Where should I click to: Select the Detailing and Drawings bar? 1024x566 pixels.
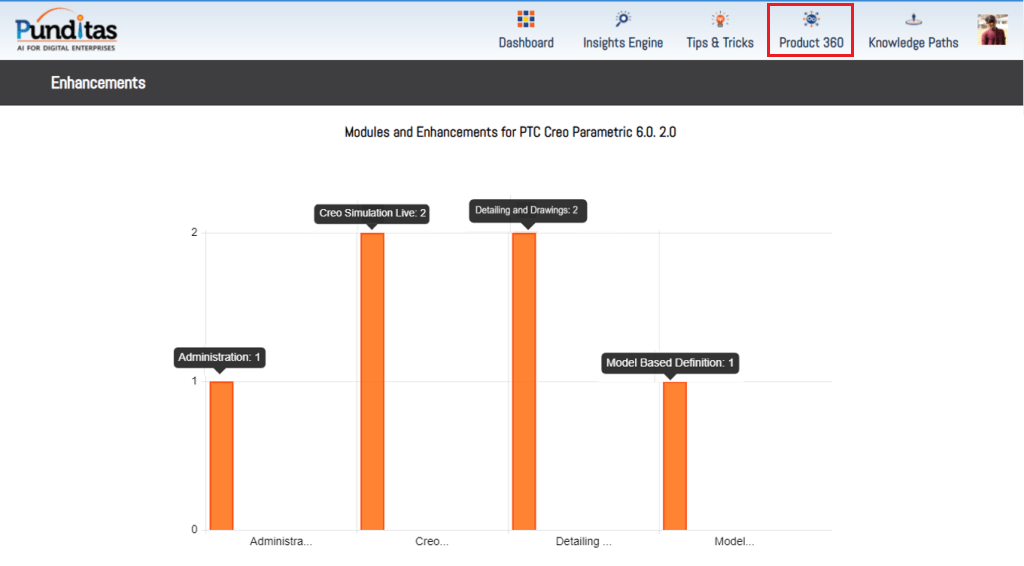pyautogui.click(x=524, y=381)
